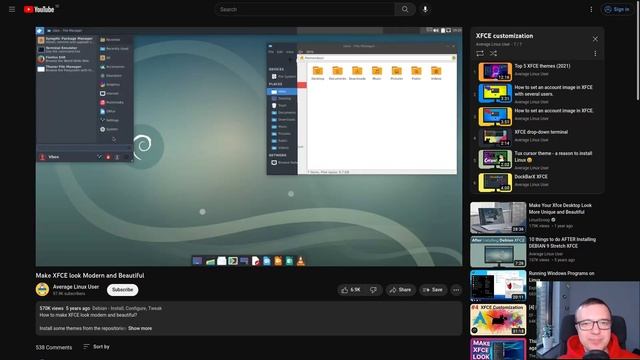
Task: Close the XFCE customization playlist panel
Action: click(x=595, y=39)
